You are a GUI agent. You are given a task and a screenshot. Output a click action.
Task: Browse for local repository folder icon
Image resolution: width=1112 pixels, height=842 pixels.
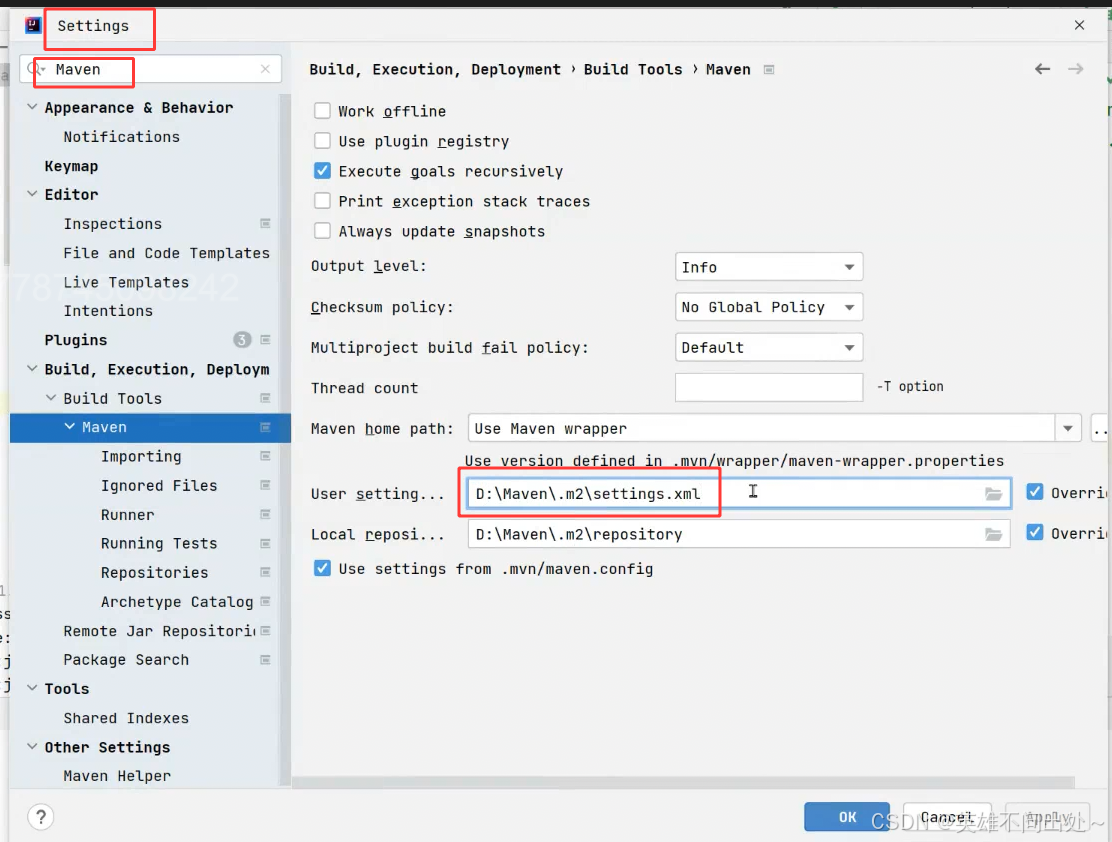pos(994,534)
